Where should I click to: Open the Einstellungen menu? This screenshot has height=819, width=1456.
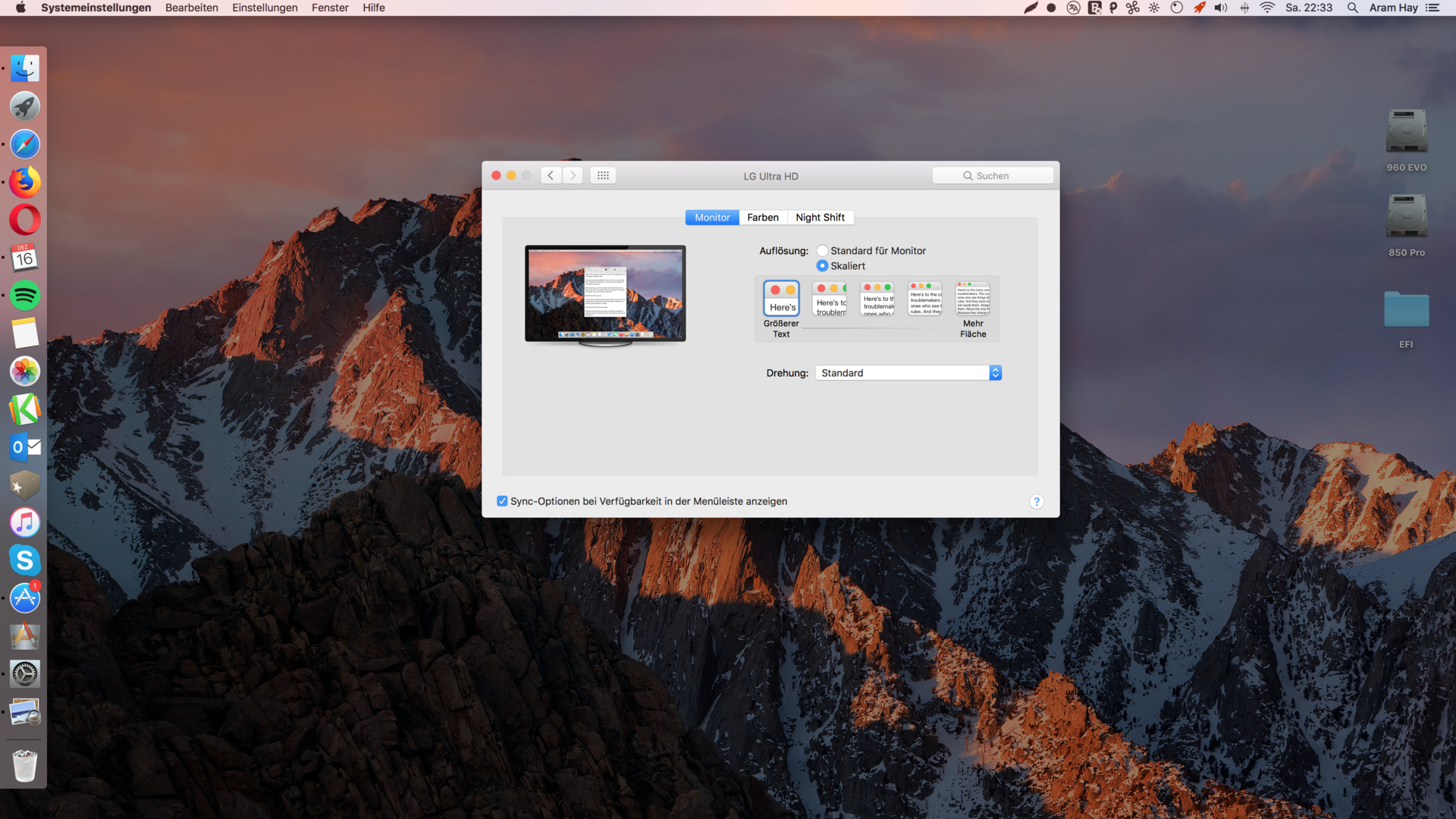tap(265, 8)
